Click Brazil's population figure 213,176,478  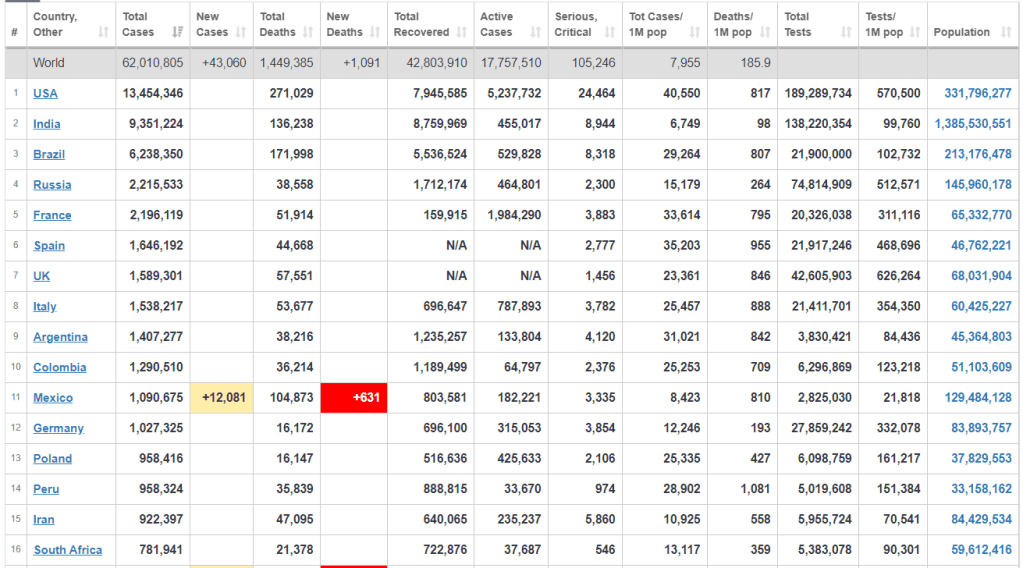point(977,154)
